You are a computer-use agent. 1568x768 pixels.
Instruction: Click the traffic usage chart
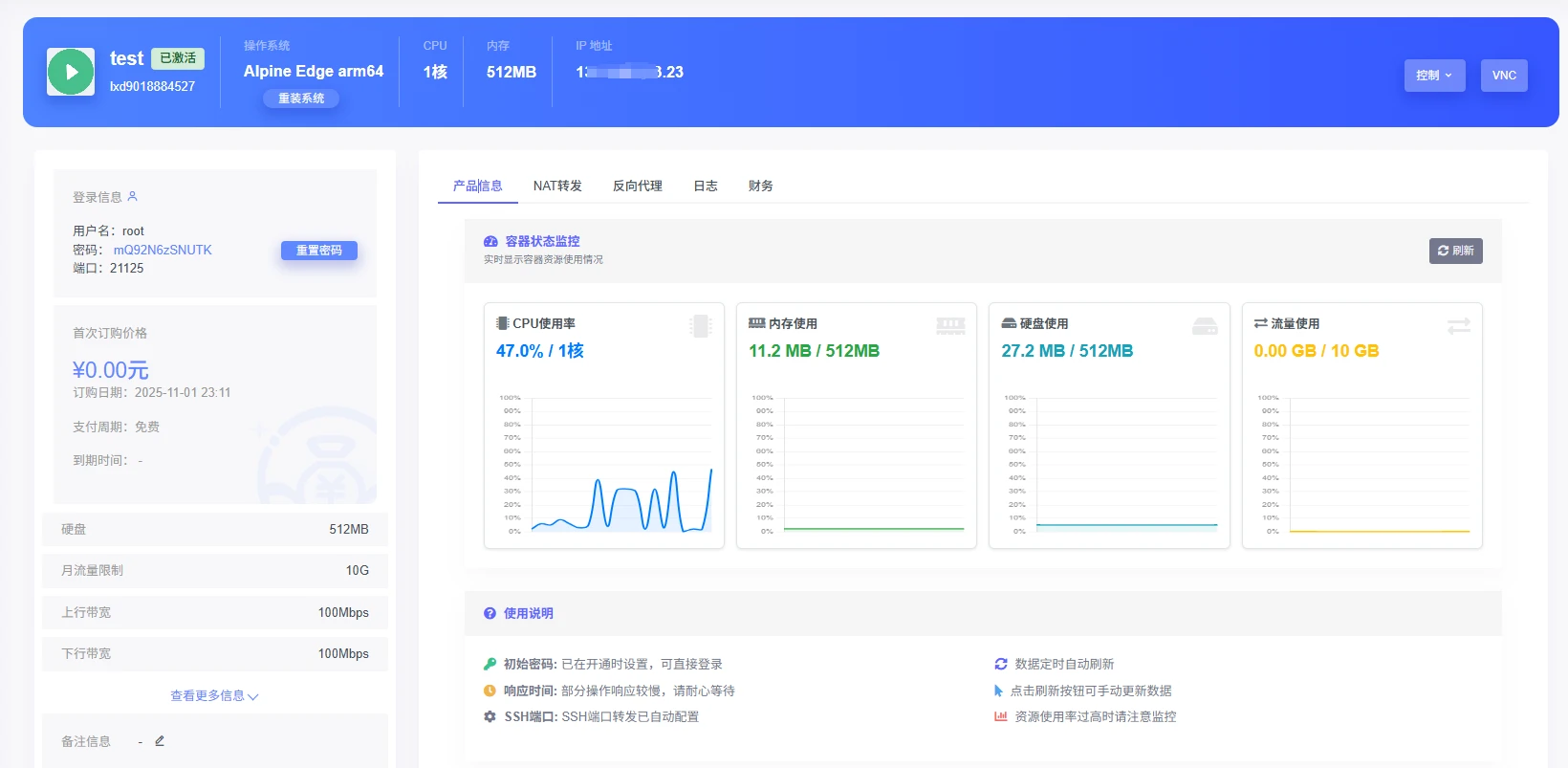coord(1362,464)
